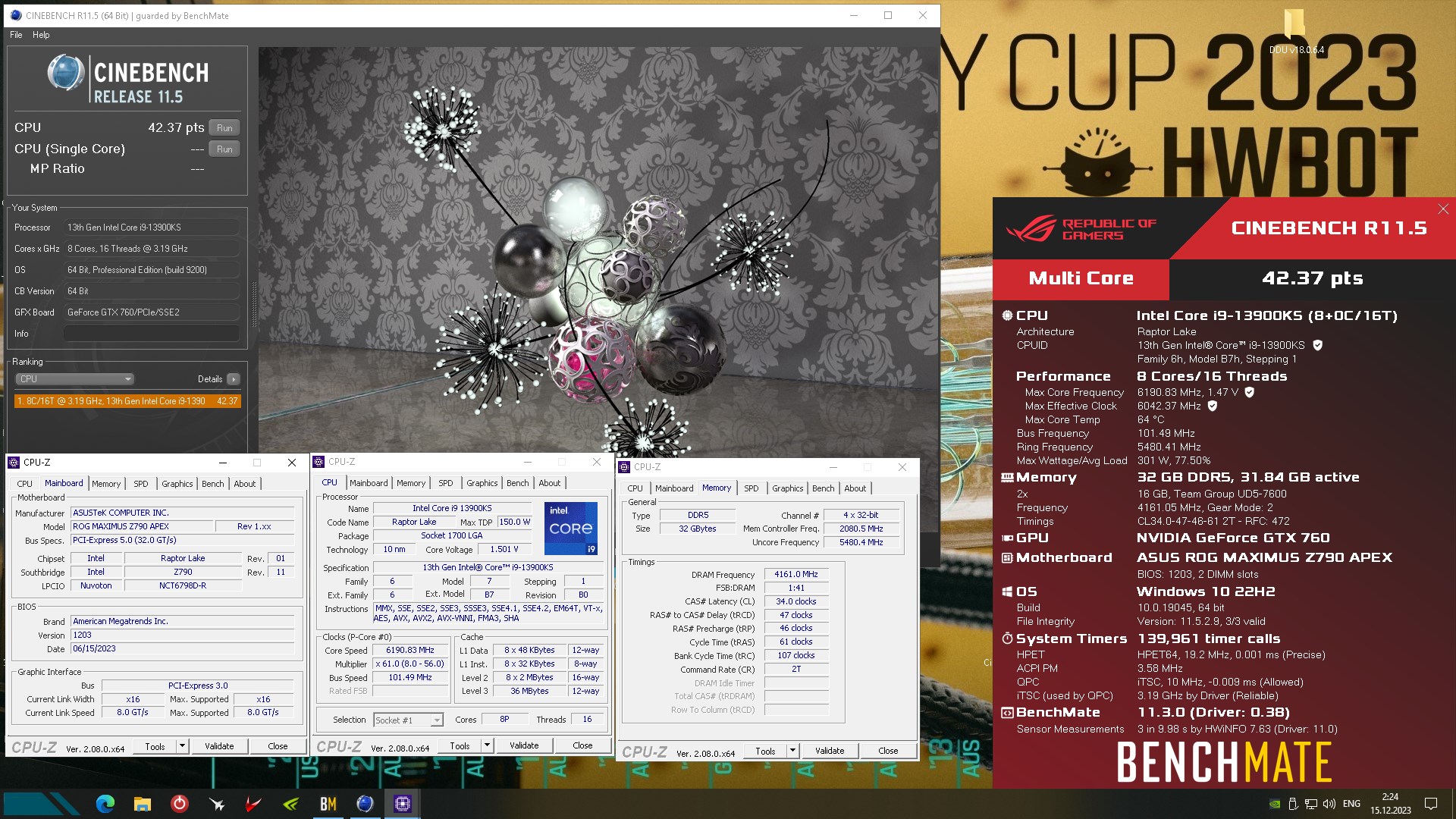Select Memory tab in CPU-Z CPU window

411,483
